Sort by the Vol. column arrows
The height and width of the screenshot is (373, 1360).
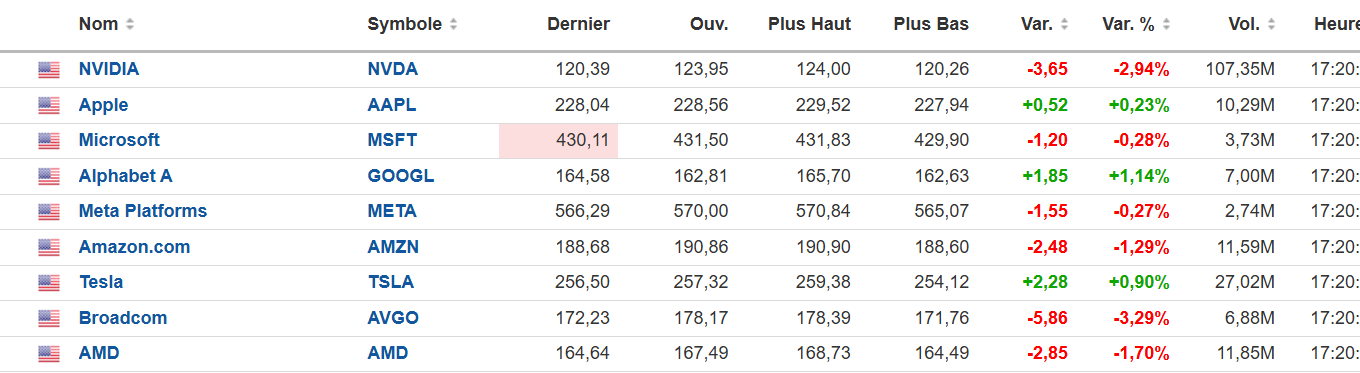[1273, 24]
